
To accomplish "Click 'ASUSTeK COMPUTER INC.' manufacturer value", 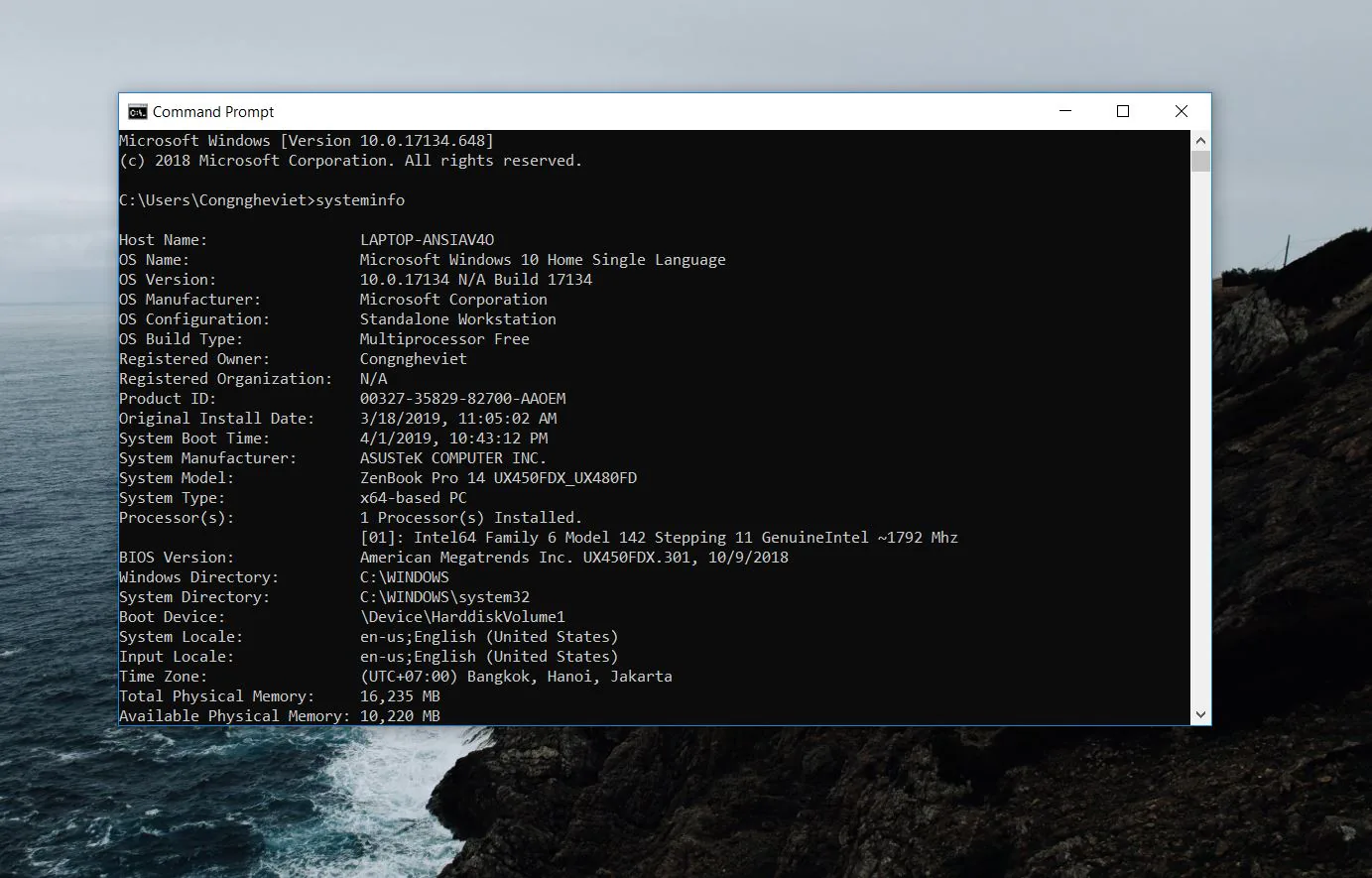I will click(453, 458).
